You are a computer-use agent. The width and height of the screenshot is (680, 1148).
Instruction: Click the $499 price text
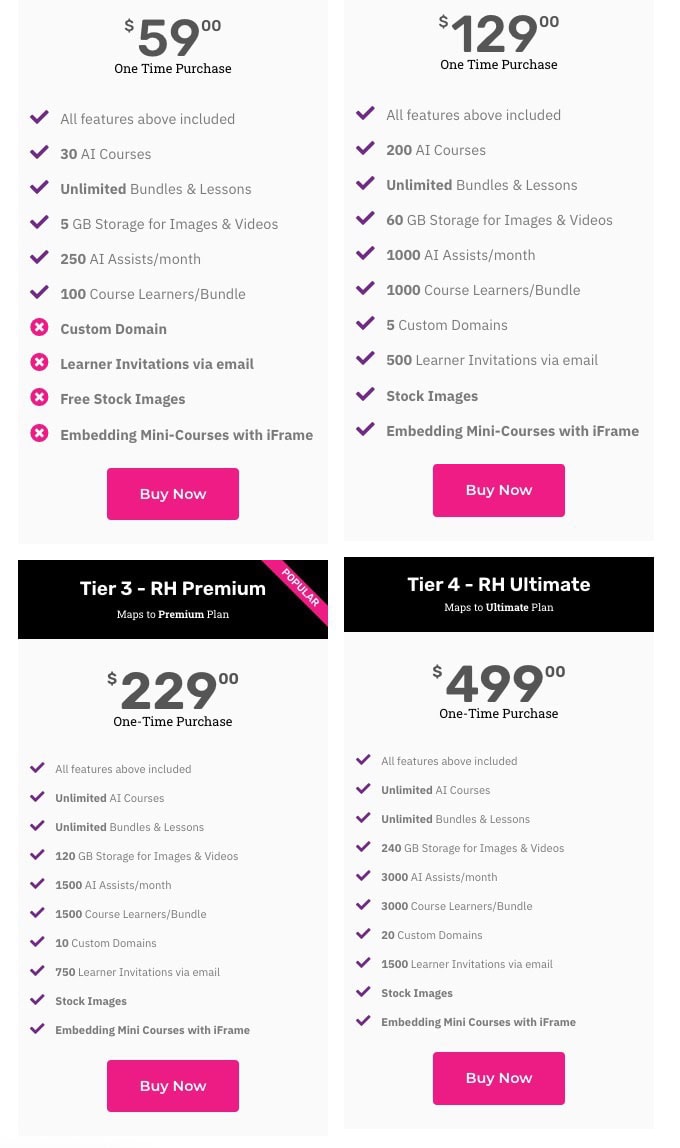click(x=498, y=683)
